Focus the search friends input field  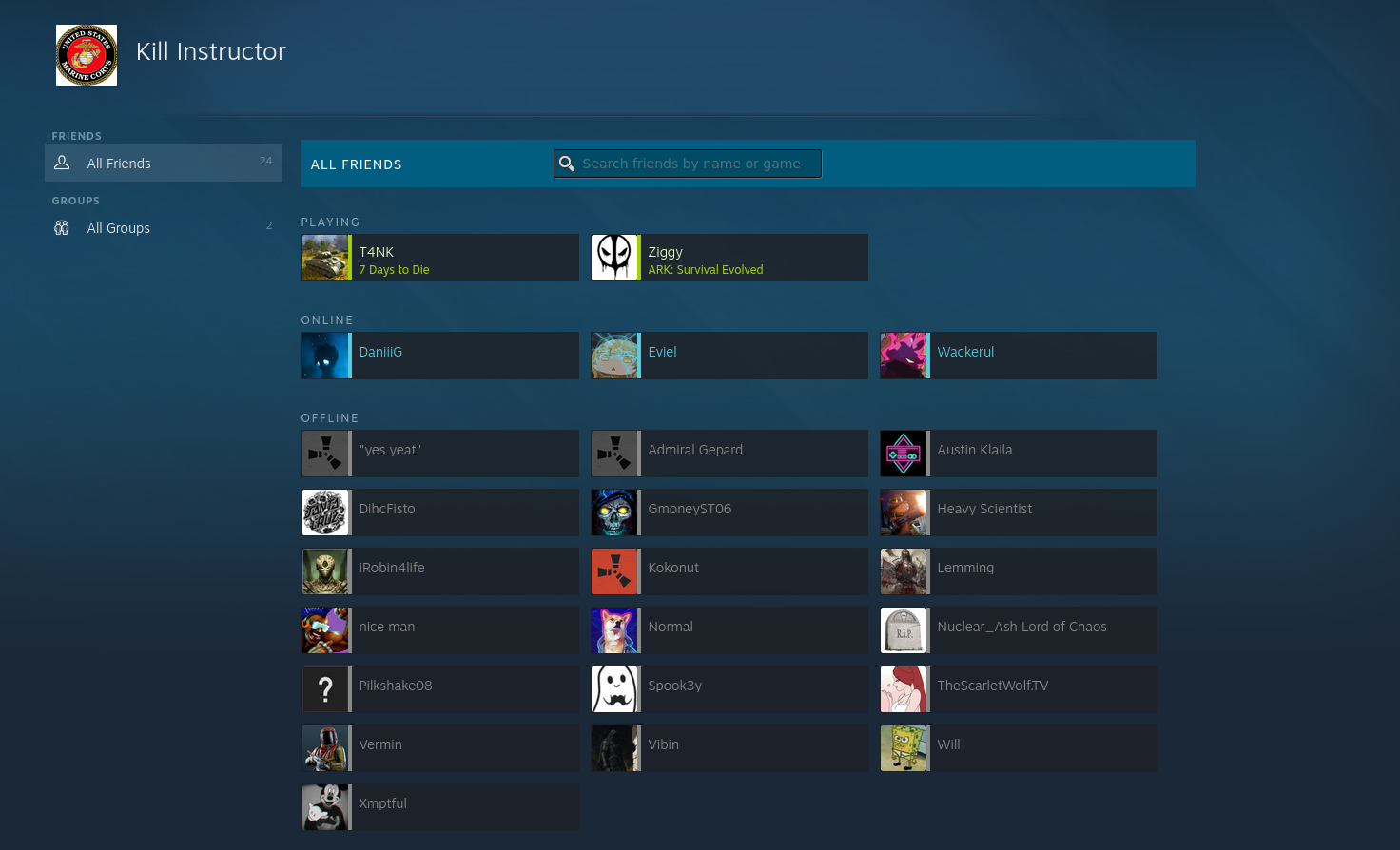(688, 164)
